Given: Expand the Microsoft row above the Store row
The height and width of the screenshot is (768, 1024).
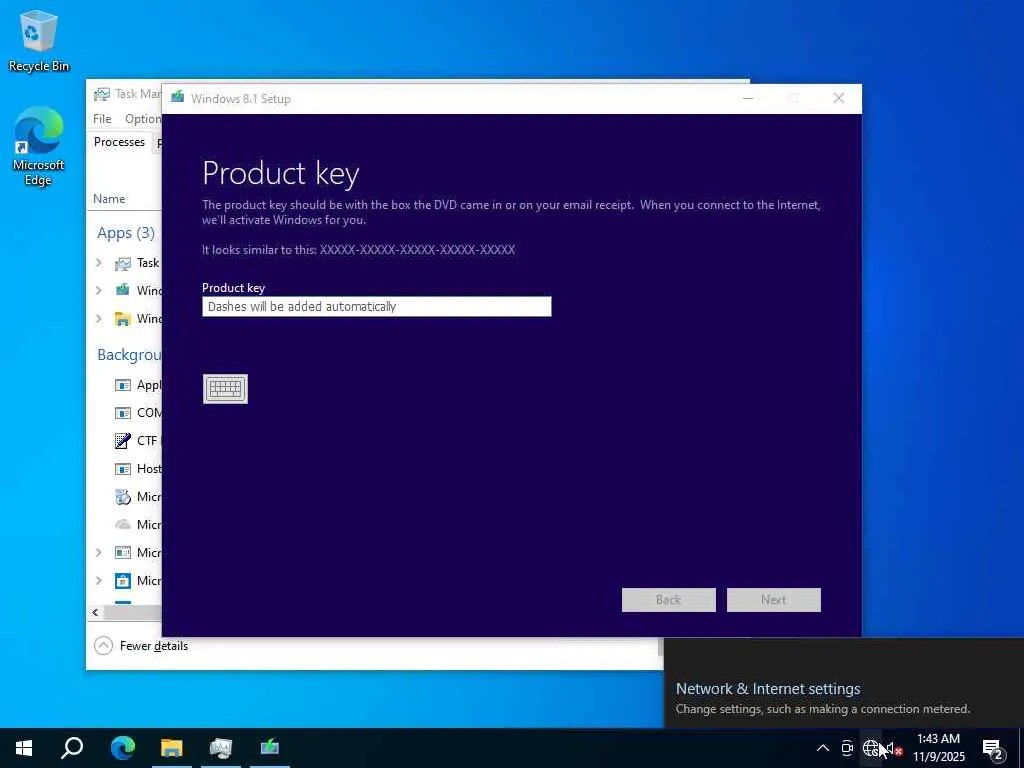Looking at the screenshot, I should point(99,552).
